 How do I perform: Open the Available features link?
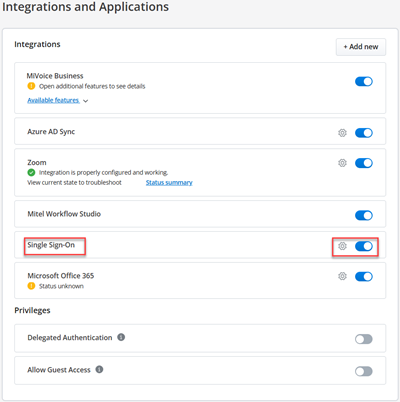click(53, 100)
